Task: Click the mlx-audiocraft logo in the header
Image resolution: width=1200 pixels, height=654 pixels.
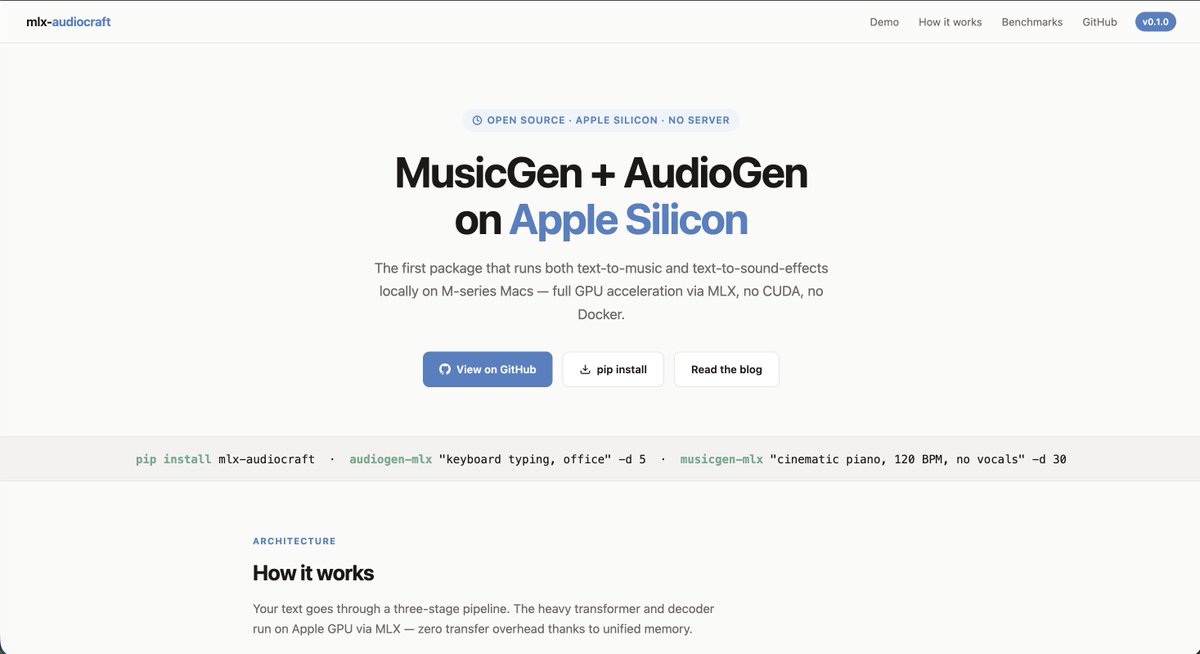Action: 68,22
